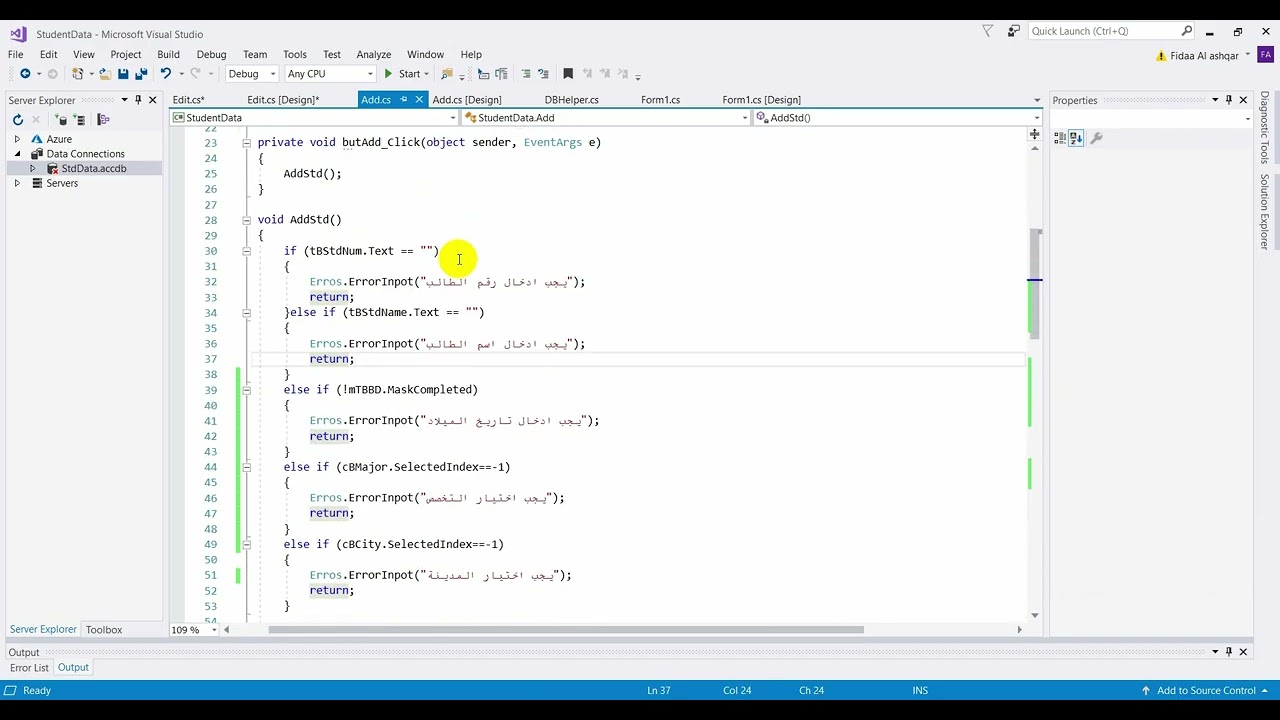Click Add to Source Control

[x=1206, y=691]
